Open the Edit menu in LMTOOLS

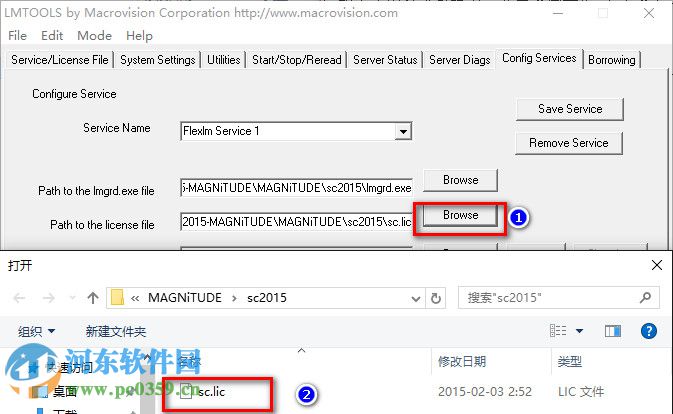(52, 36)
